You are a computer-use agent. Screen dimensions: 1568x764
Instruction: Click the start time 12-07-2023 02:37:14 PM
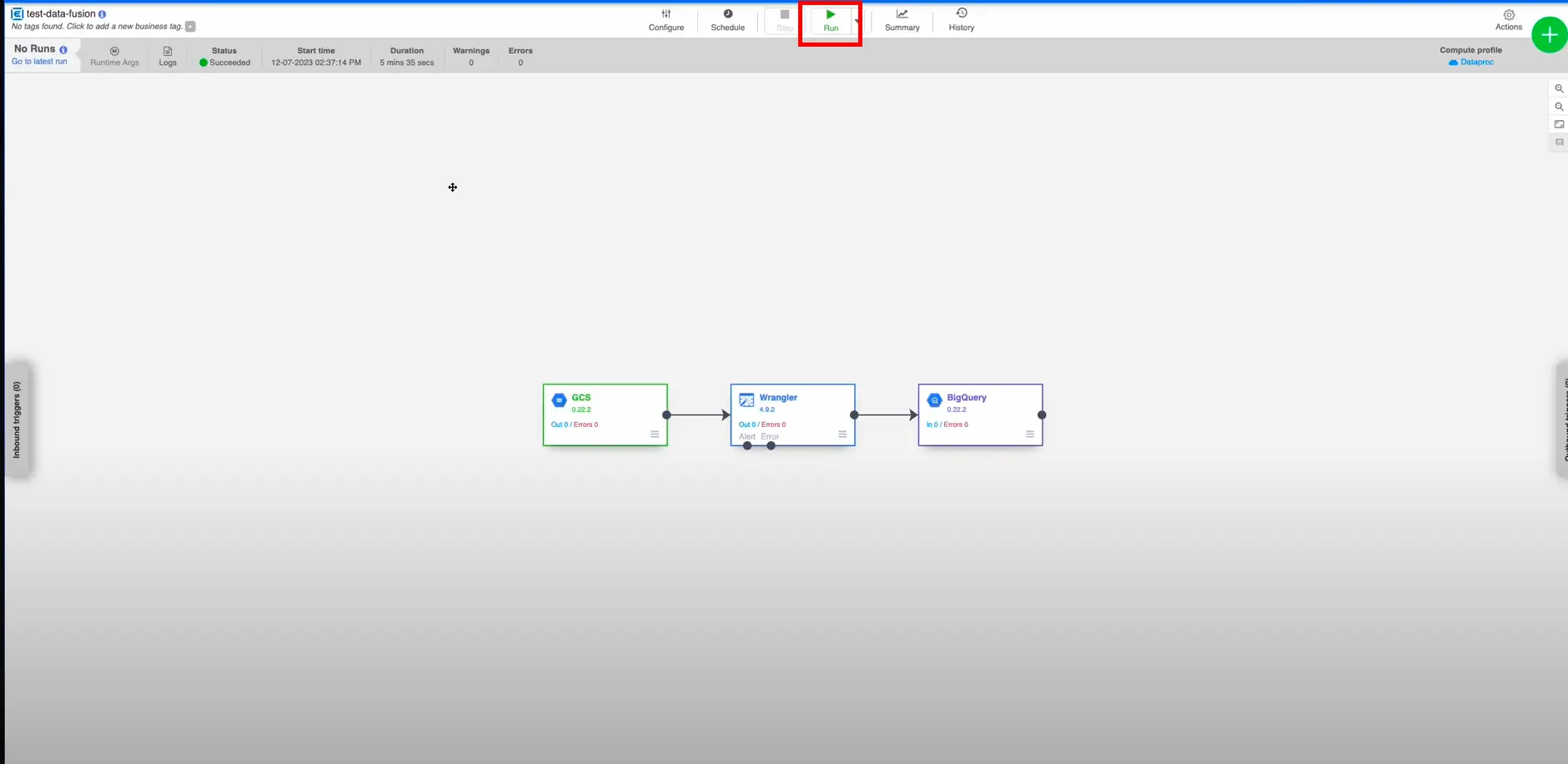[x=316, y=63]
